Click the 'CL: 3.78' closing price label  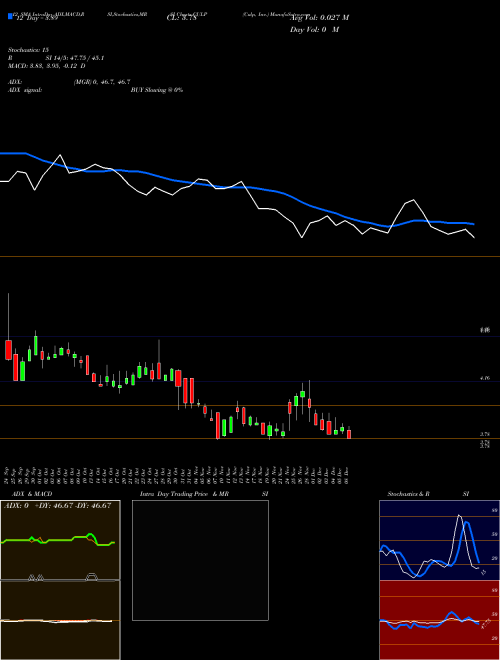[181, 18]
